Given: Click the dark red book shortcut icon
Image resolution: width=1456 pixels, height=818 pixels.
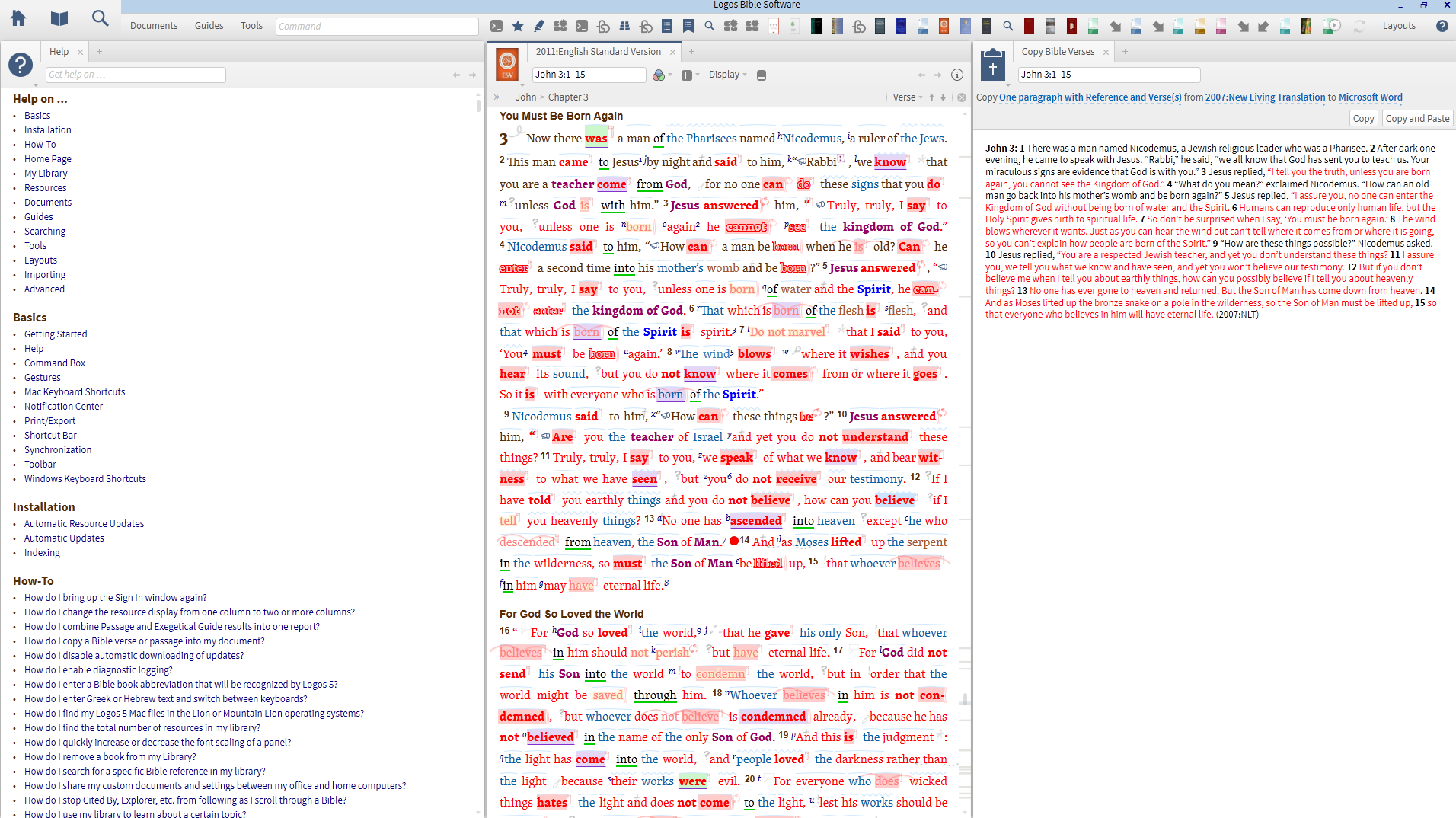Looking at the screenshot, I should point(1030,27).
